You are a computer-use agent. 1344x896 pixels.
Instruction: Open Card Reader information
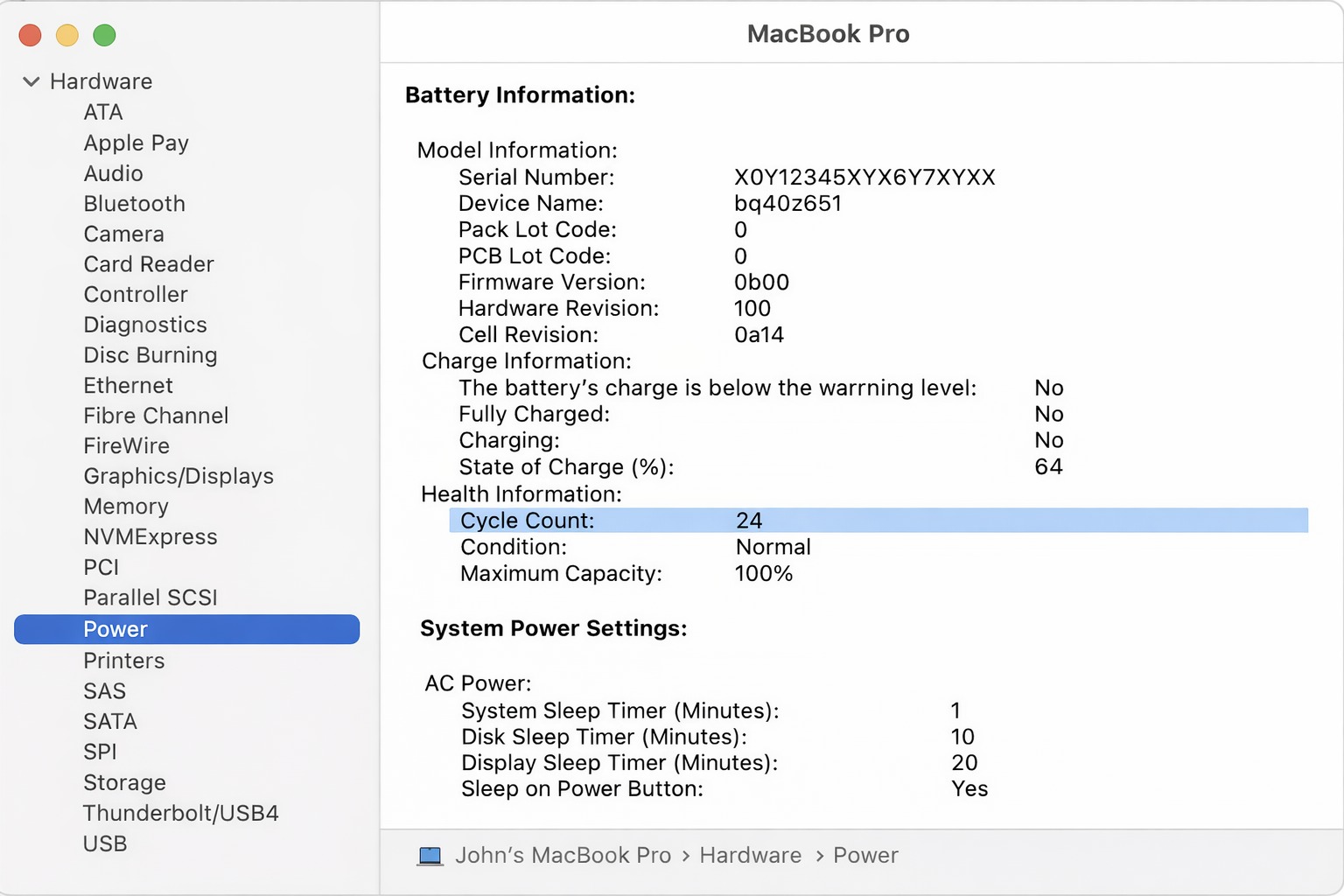point(149,264)
